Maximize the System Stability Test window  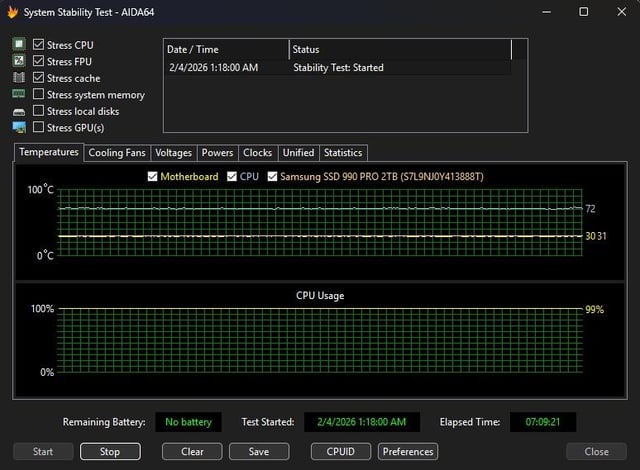[x=584, y=11]
